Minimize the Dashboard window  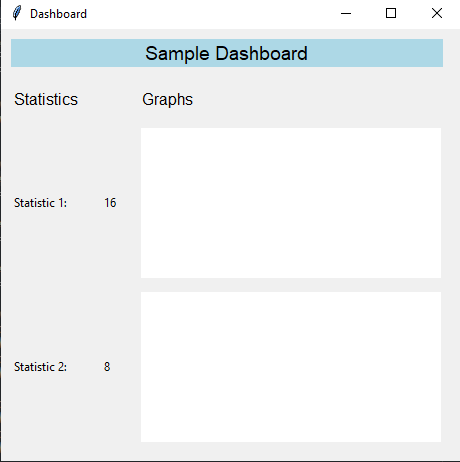click(x=346, y=14)
